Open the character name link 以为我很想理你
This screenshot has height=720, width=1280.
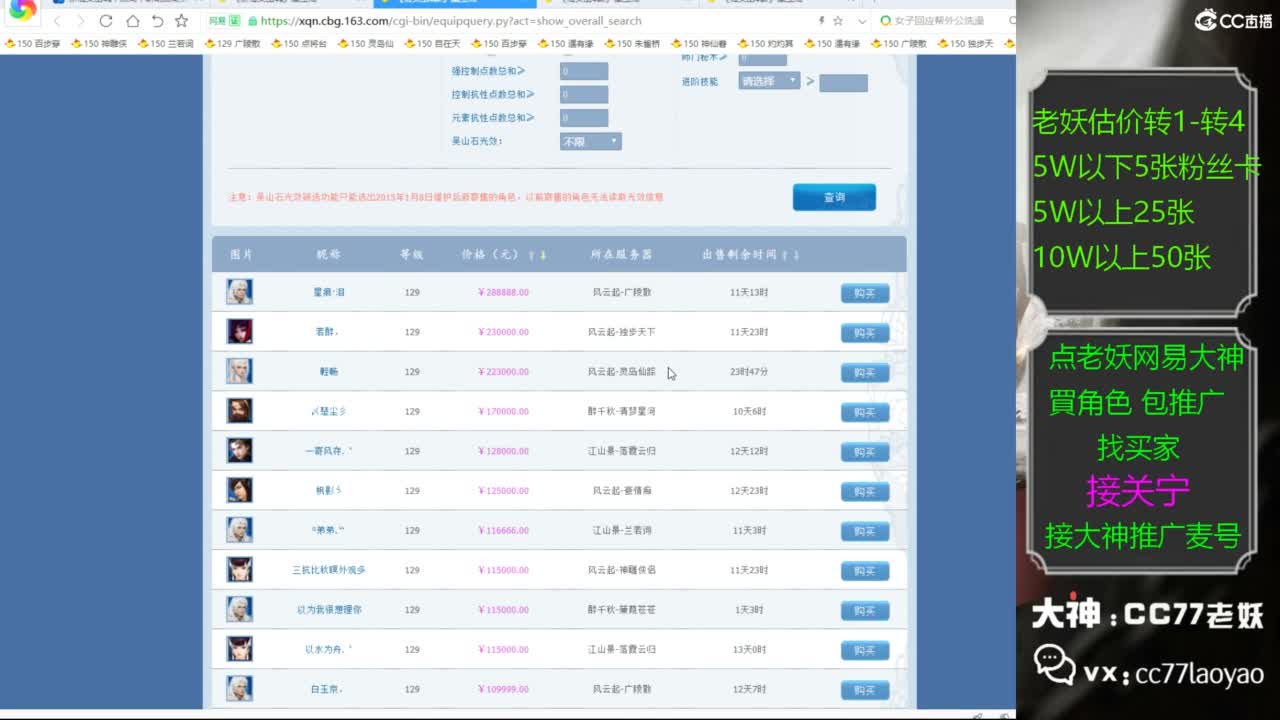tap(329, 610)
